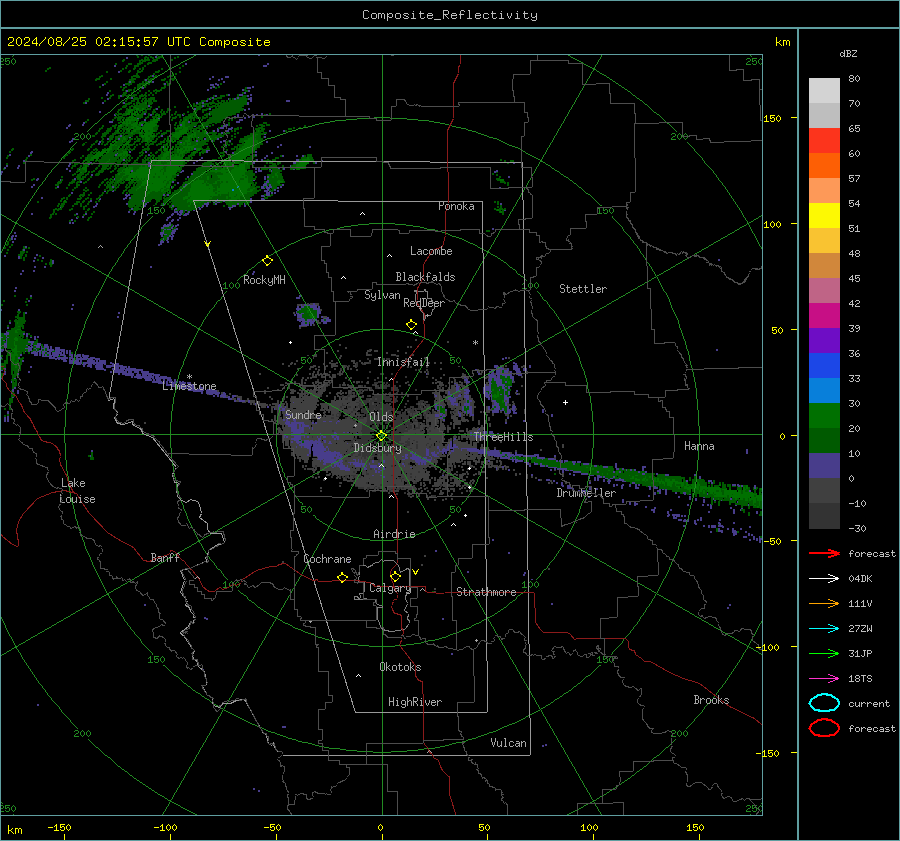Click the yellow diamond marker above Calgary

395,576
